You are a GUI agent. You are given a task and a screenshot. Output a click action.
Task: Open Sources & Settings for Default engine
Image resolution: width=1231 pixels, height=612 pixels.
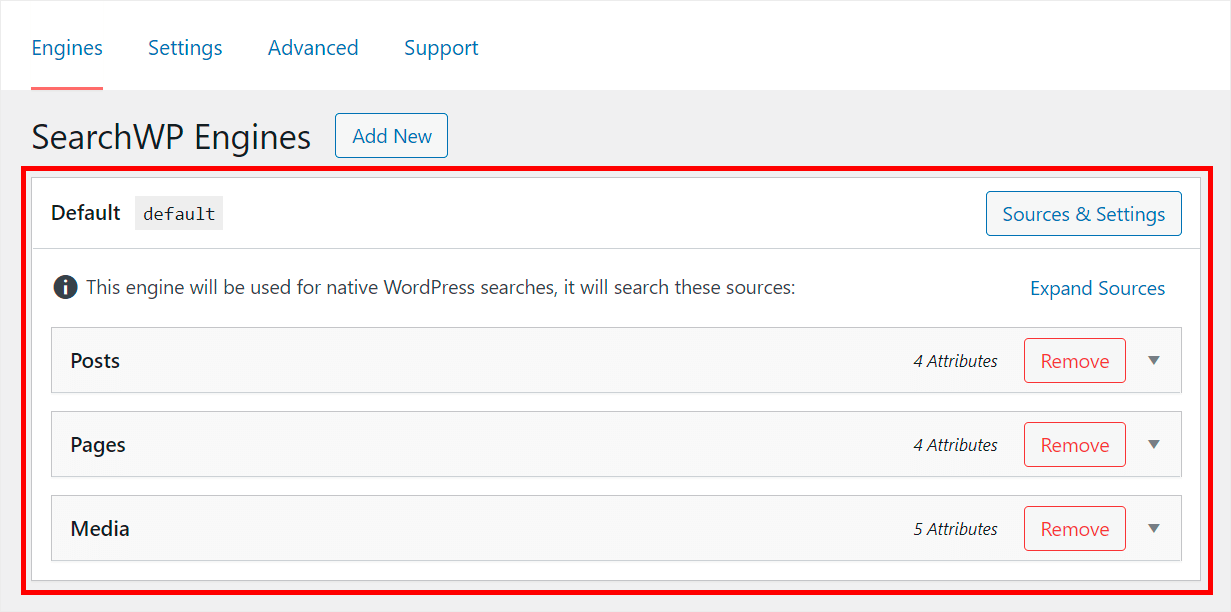coord(1084,214)
